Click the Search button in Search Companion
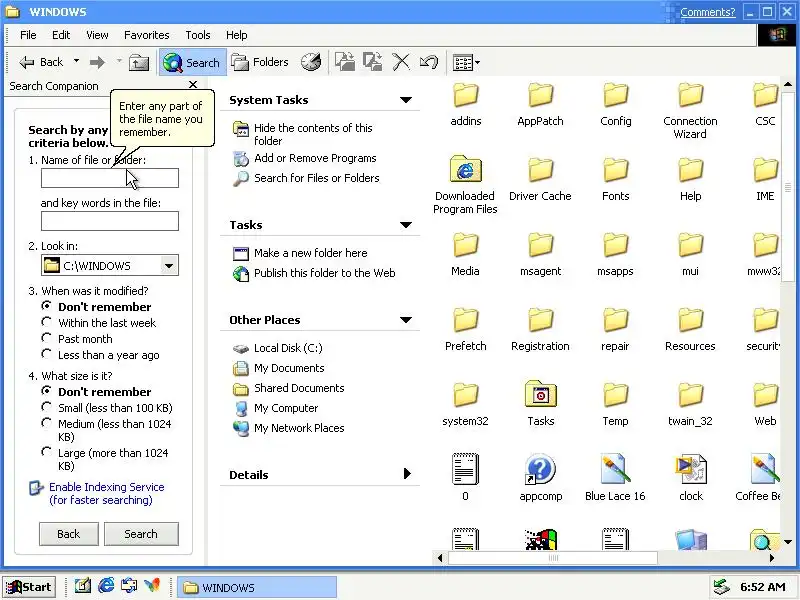The width and height of the screenshot is (800, 600). click(141, 534)
